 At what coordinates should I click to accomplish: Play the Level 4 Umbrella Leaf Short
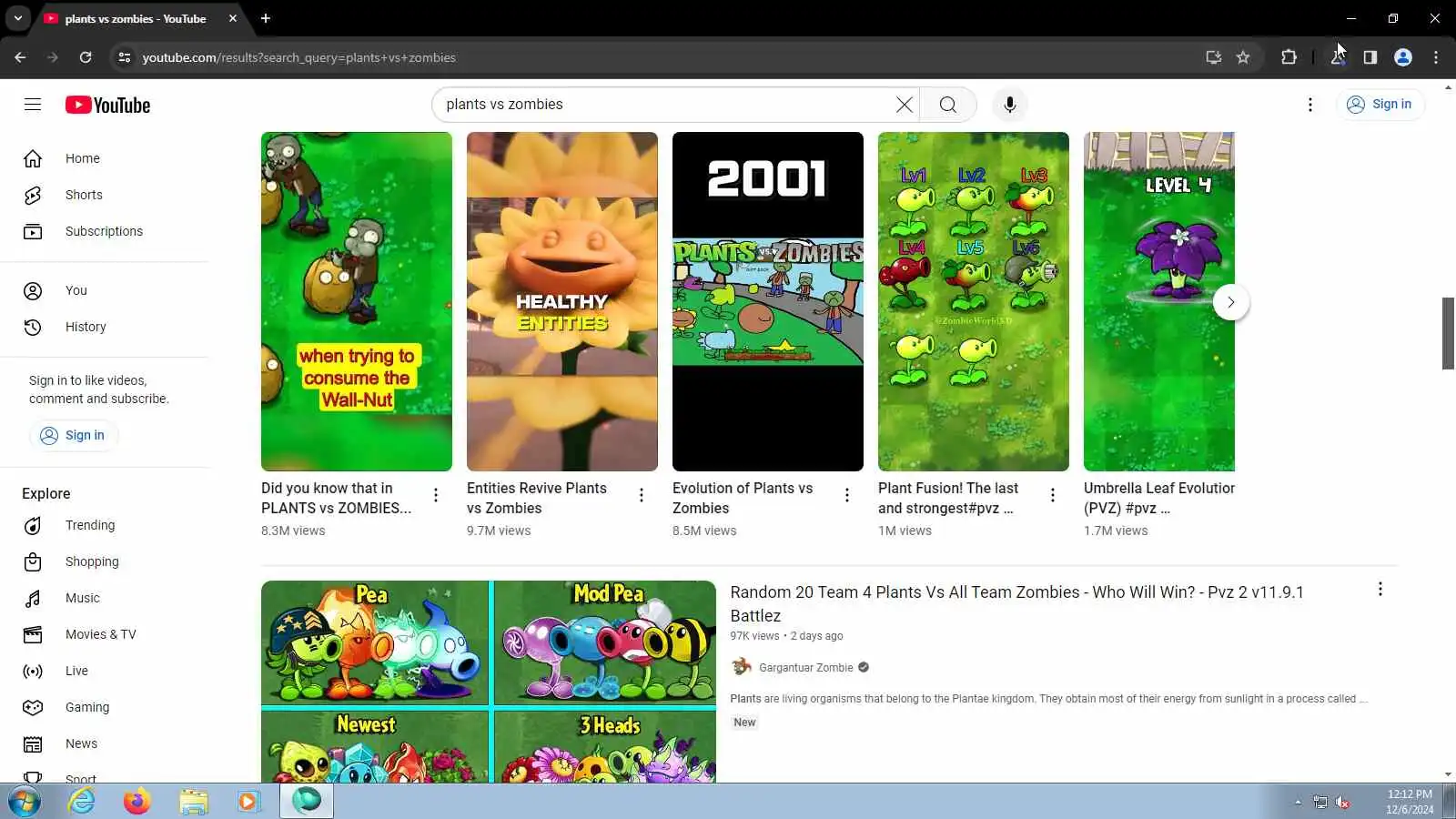point(1159,301)
